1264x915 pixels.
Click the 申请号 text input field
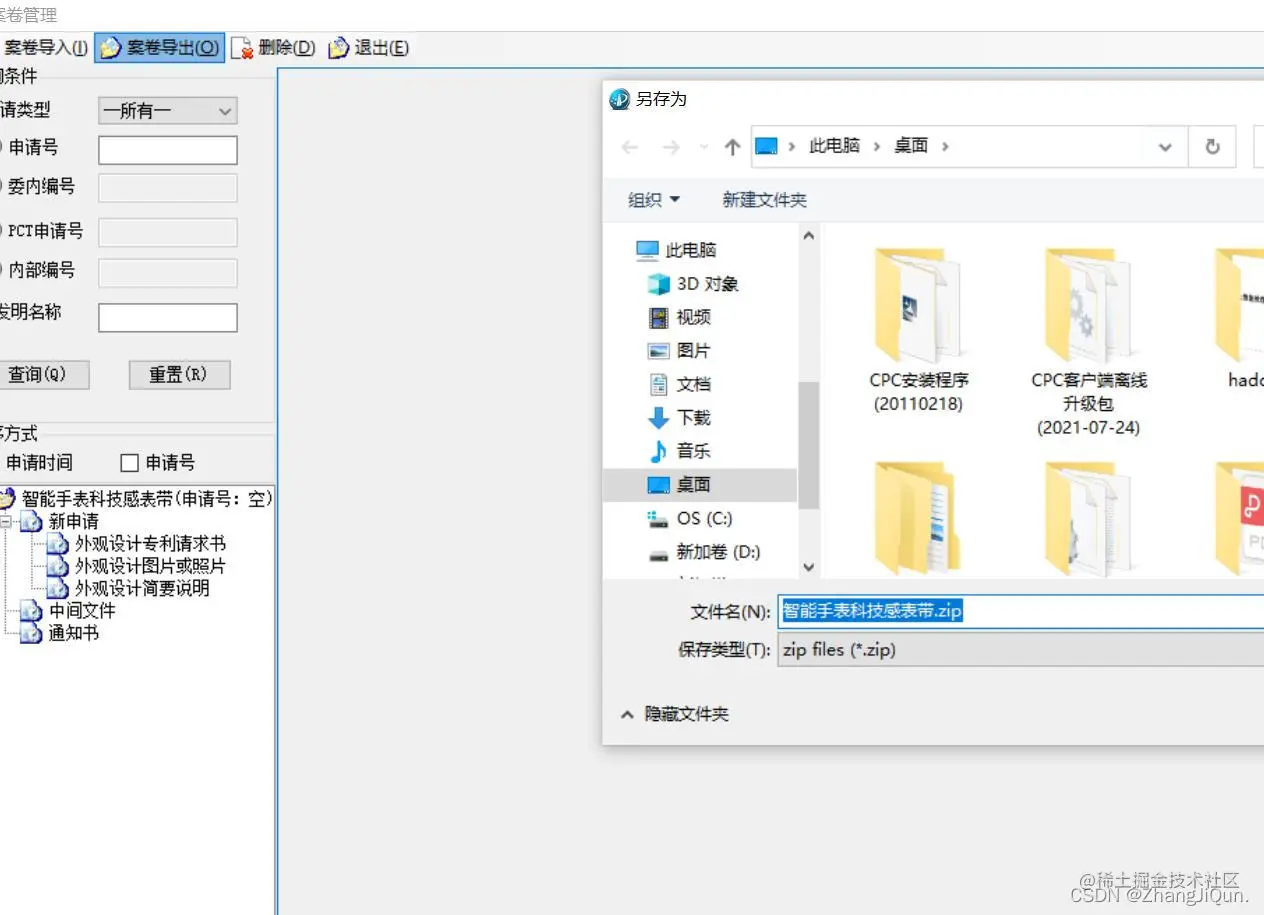167,150
